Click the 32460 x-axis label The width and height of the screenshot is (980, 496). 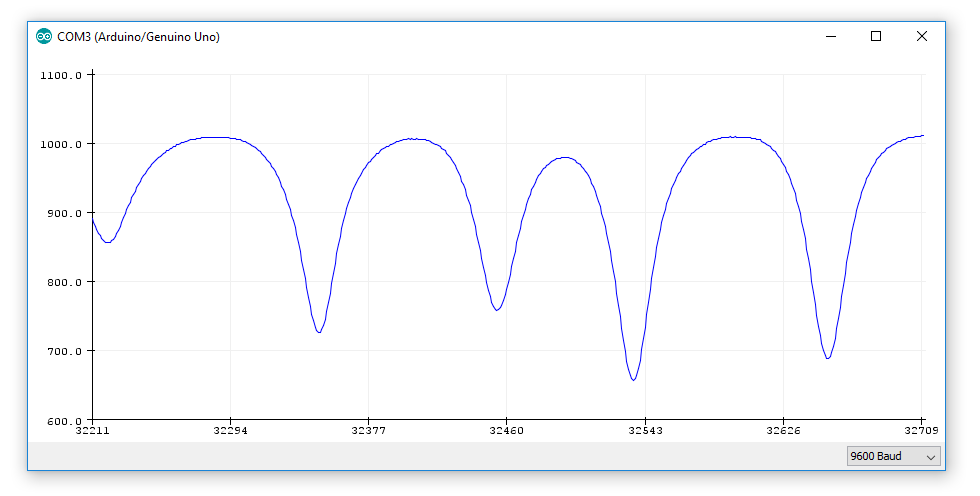coord(507,430)
